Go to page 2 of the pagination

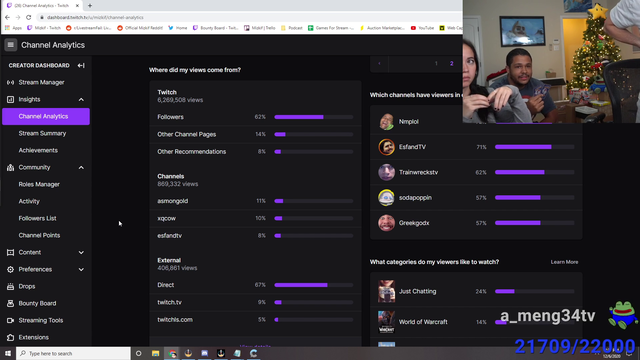[451, 64]
